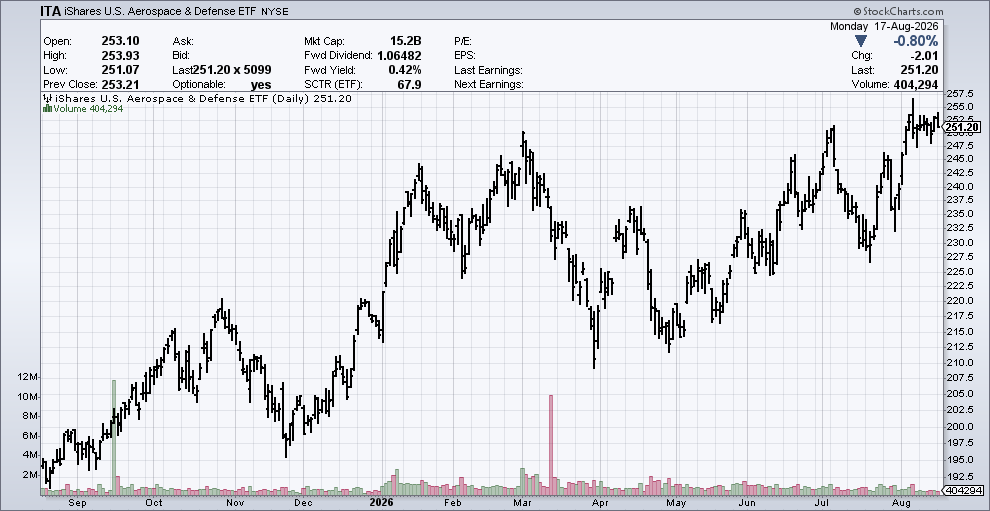This screenshot has height=511, width=990.
Task: Click the P/E label
Action: coord(464,41)
